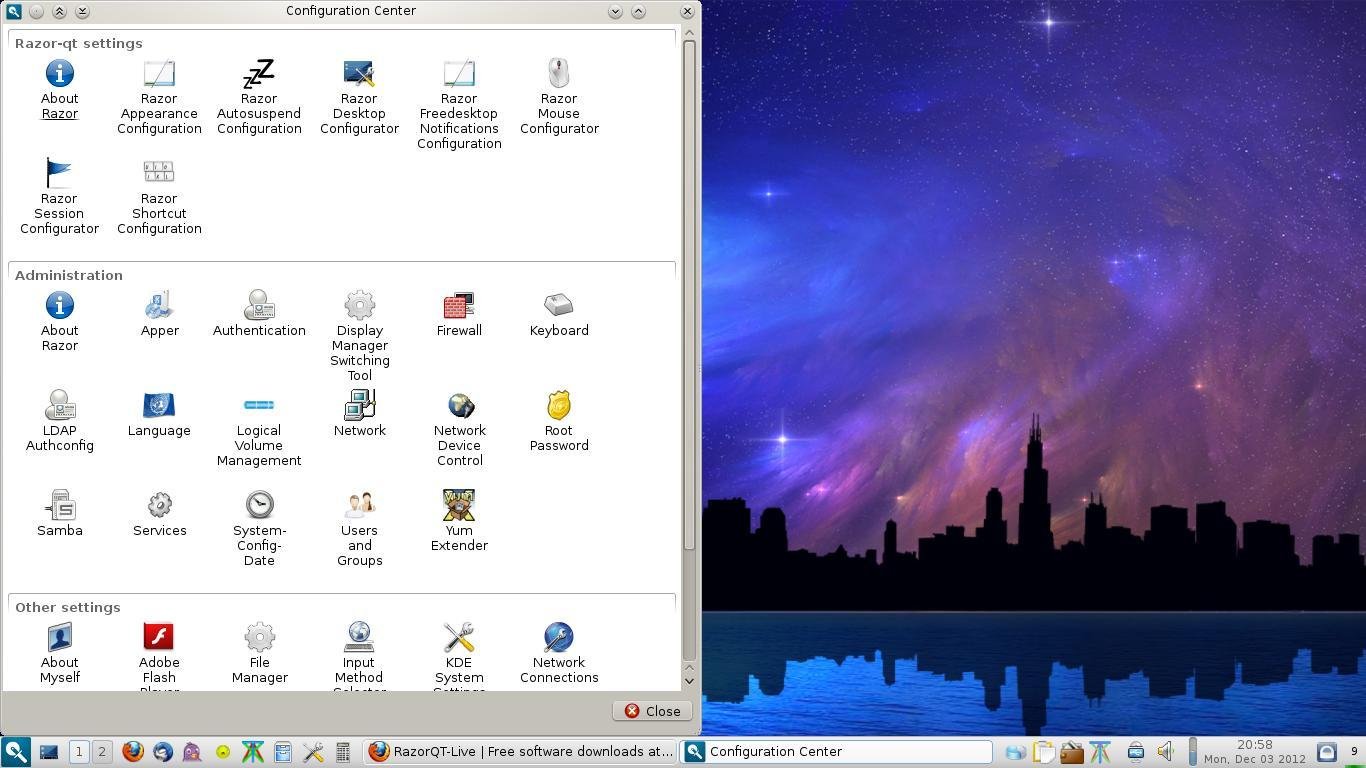Click the show desktop panel icon
Image resolution: width=1366 pixels, height=768 pixels.
point(48,752)
